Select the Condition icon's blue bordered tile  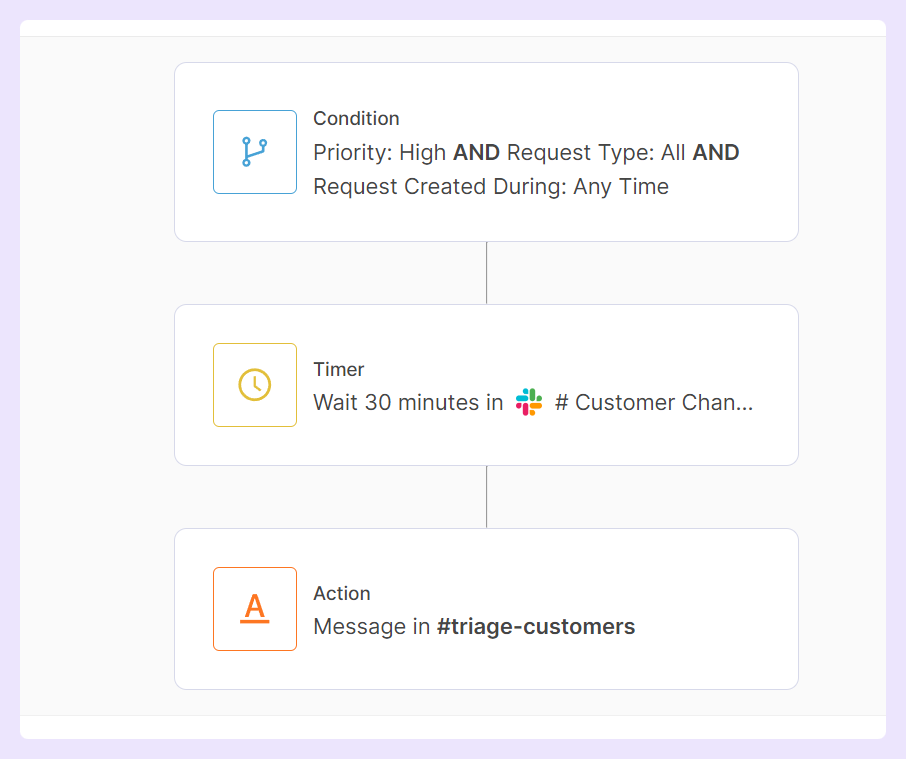pos(255,152)
